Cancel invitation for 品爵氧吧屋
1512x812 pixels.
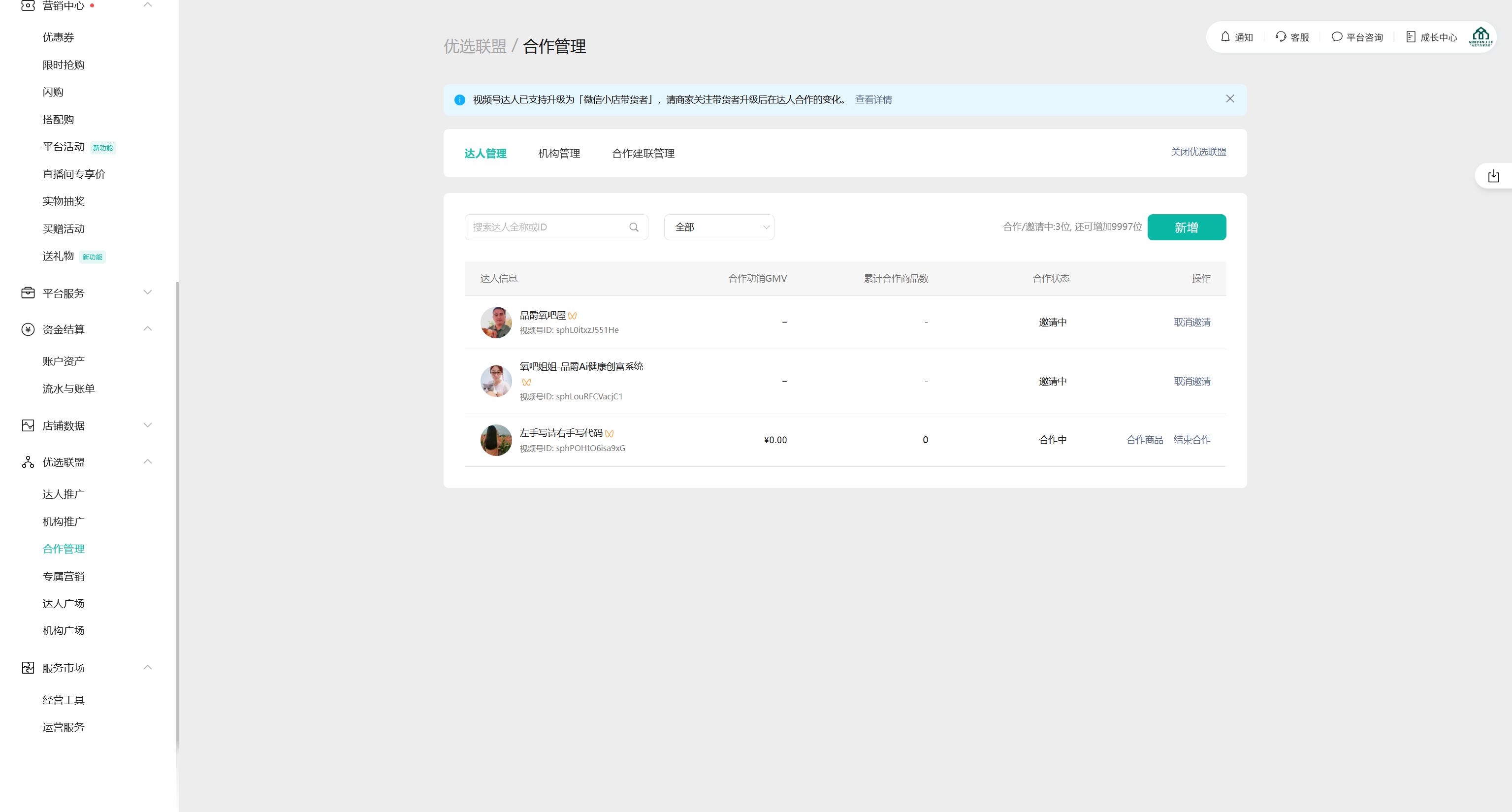pyautogui.click(x=1191, y=322)
